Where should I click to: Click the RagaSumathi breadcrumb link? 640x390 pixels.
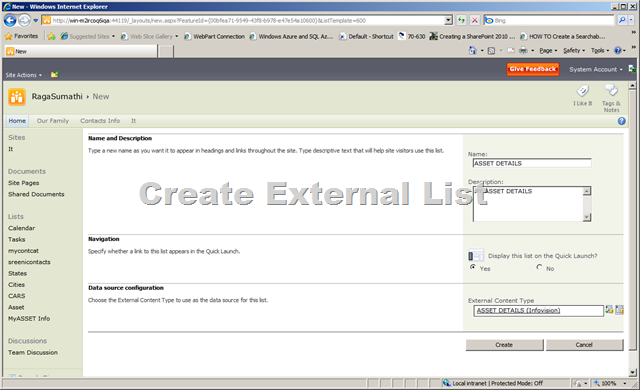click(57, 96)
